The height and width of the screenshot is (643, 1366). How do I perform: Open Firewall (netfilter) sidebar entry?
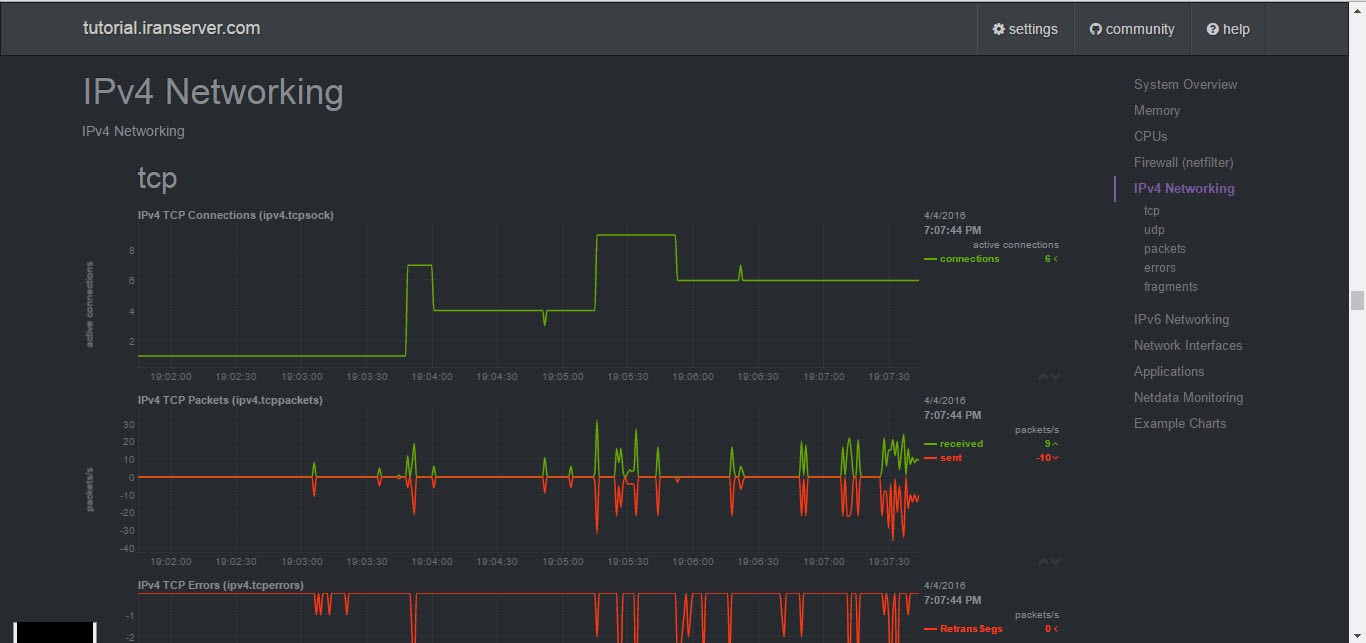click(1183, 163)
